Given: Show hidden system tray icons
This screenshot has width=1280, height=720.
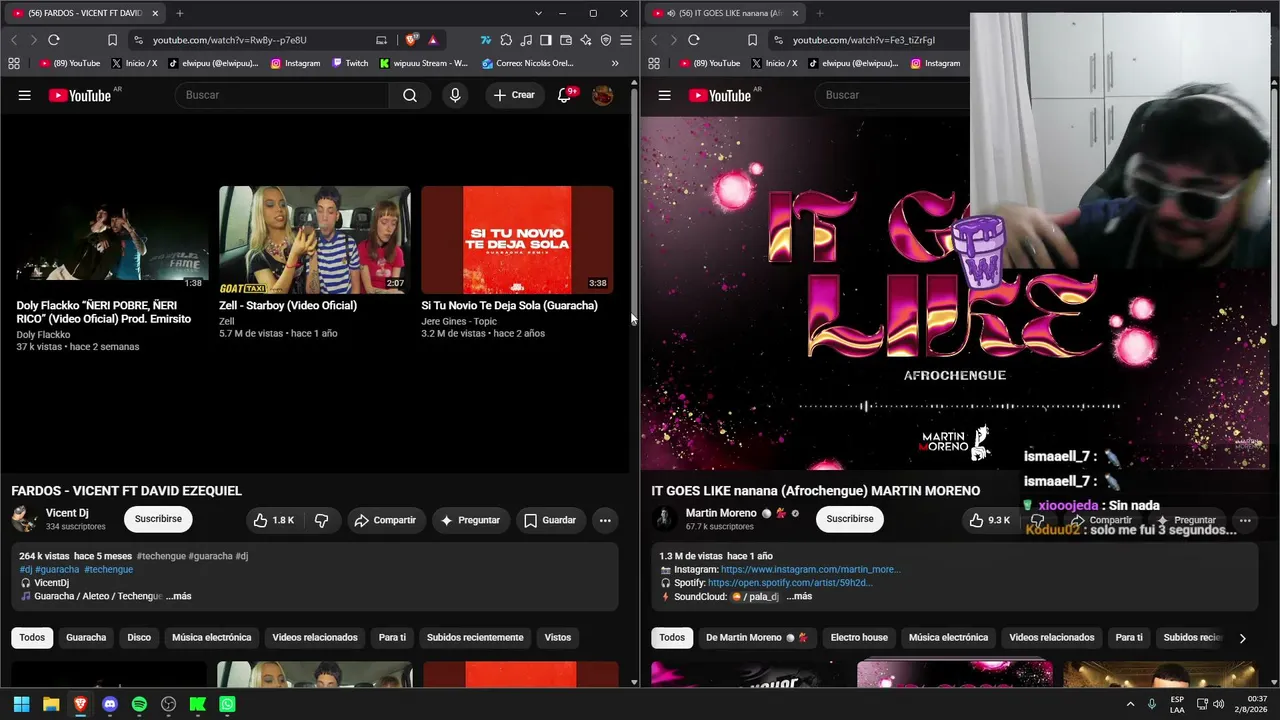Looking at the screenshot, I should (x=1130, y=704).
